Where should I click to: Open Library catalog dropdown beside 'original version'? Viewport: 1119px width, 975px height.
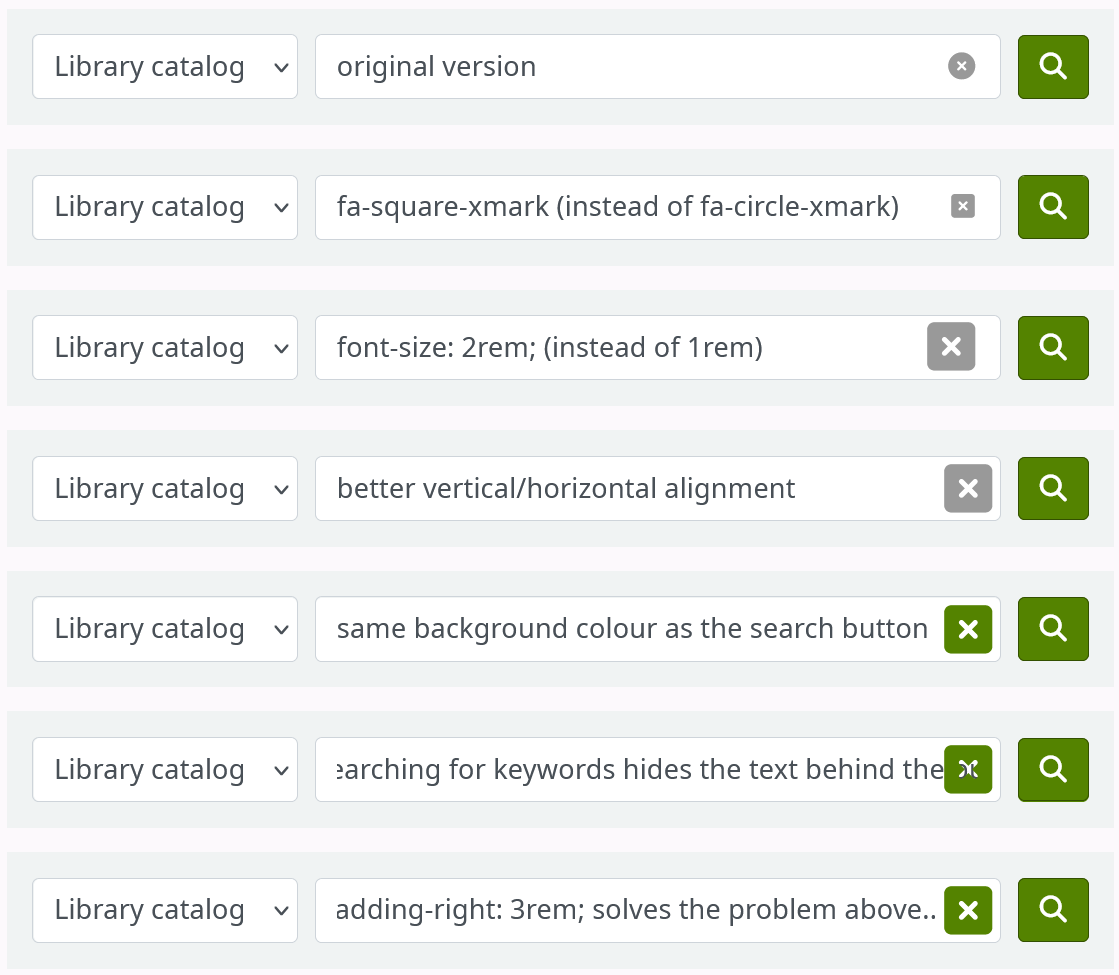coord(165,67)
